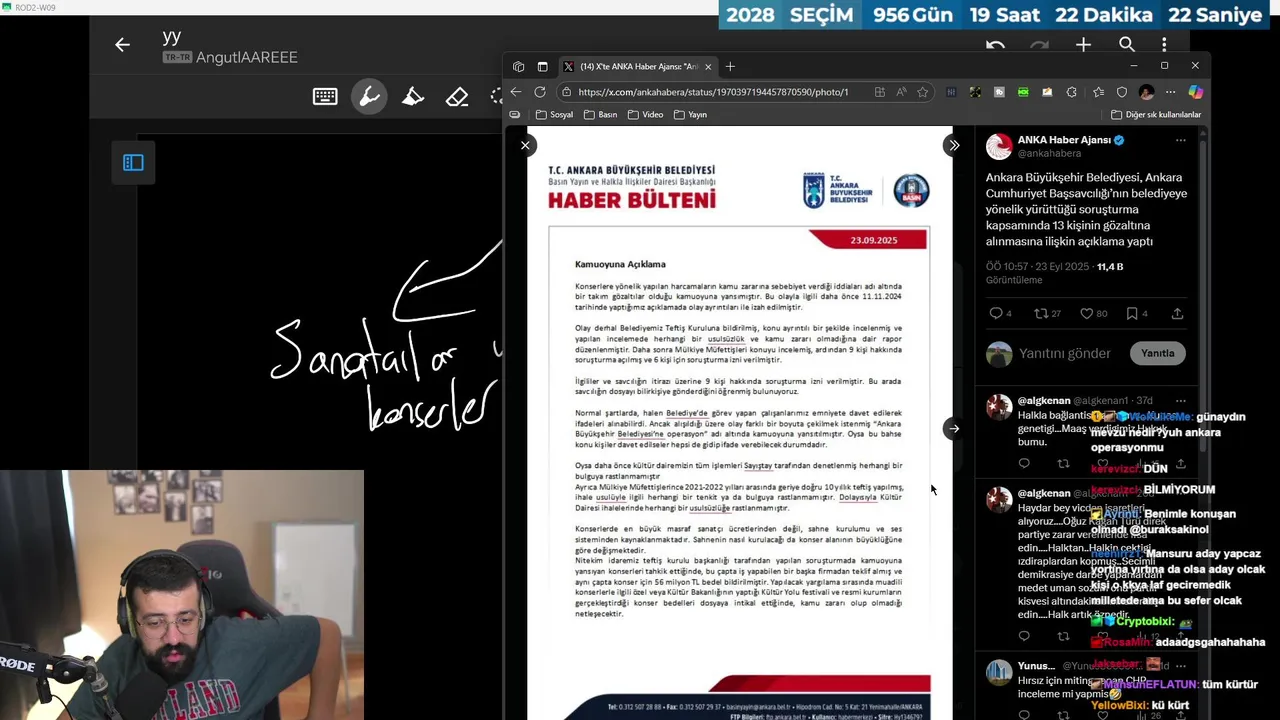This screenshot has height=720, width=1280.
Task: Add a new item in note app
Action: tap(1083, 45)
